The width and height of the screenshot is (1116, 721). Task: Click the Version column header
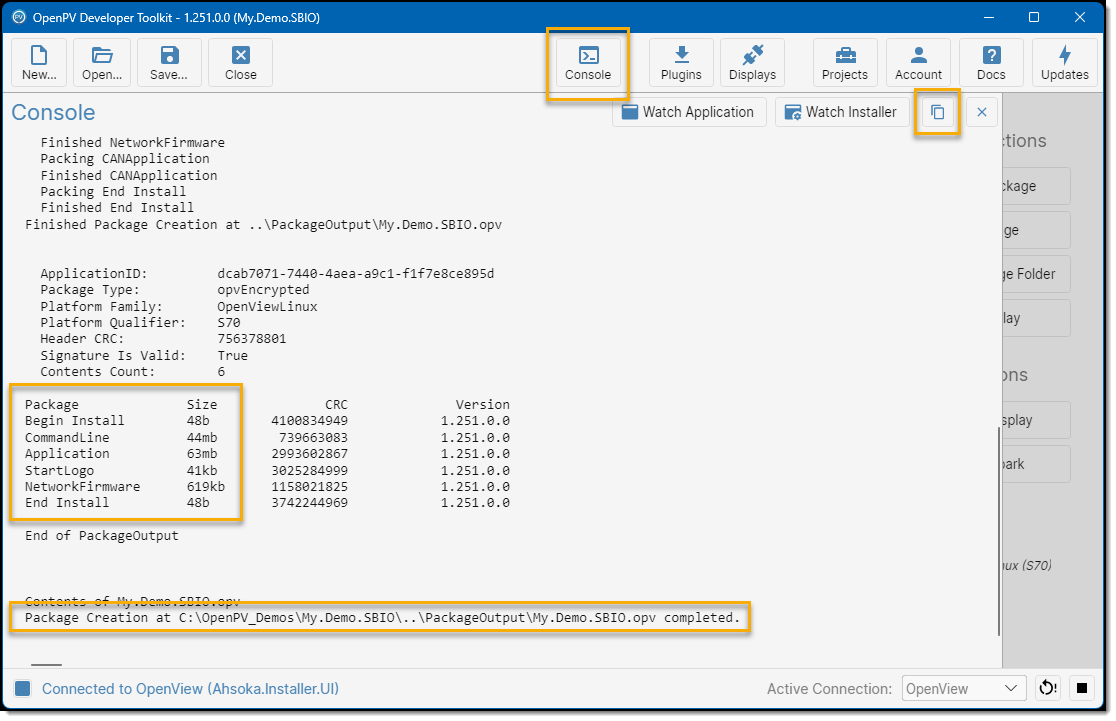coord(483,405)
